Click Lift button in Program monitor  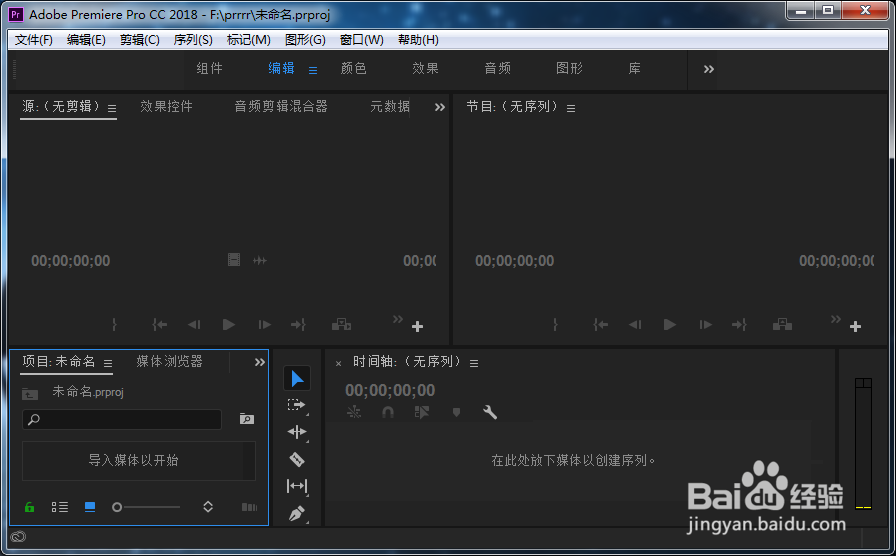coord(782,325)
